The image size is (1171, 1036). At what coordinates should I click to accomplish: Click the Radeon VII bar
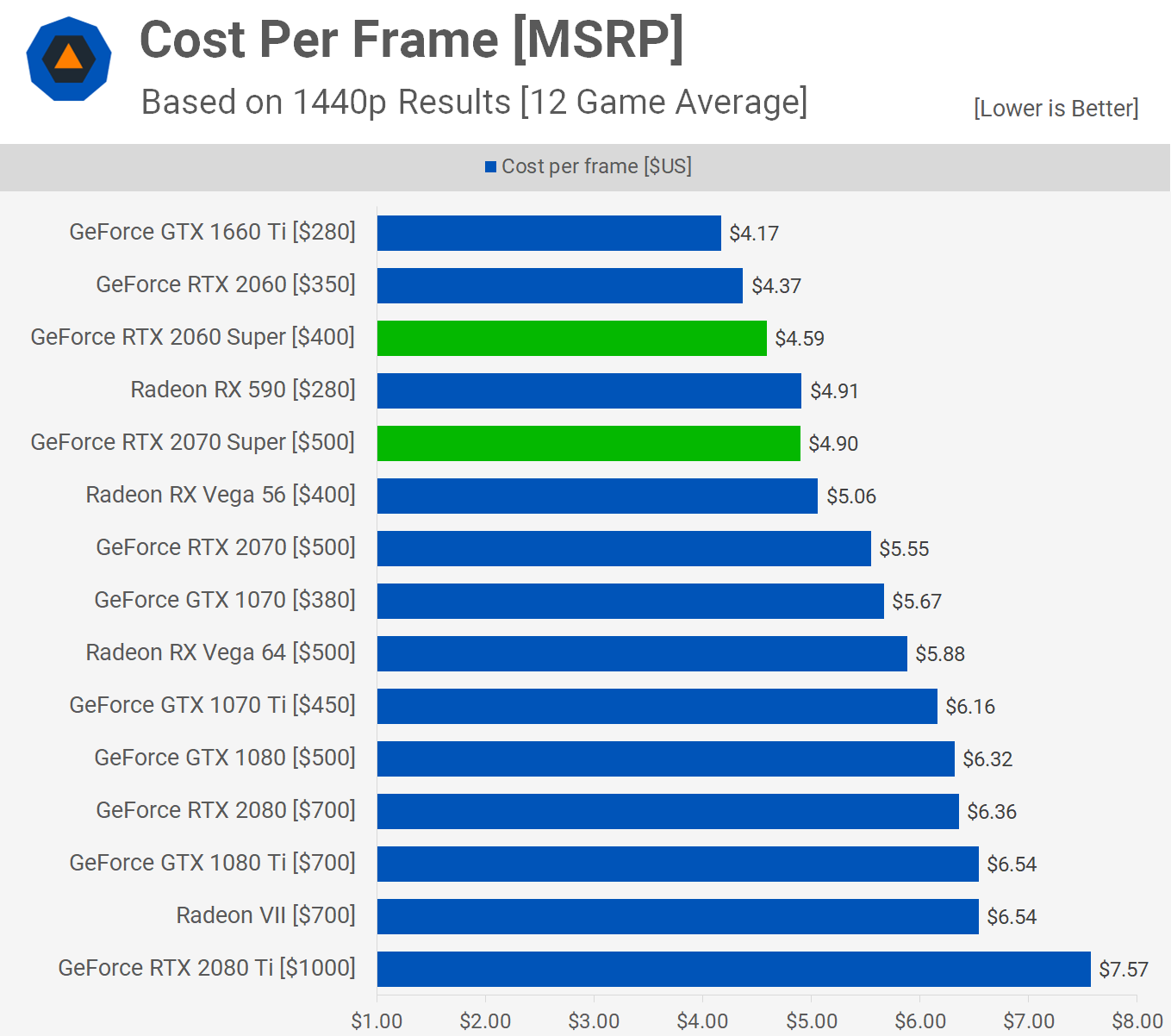677,916
